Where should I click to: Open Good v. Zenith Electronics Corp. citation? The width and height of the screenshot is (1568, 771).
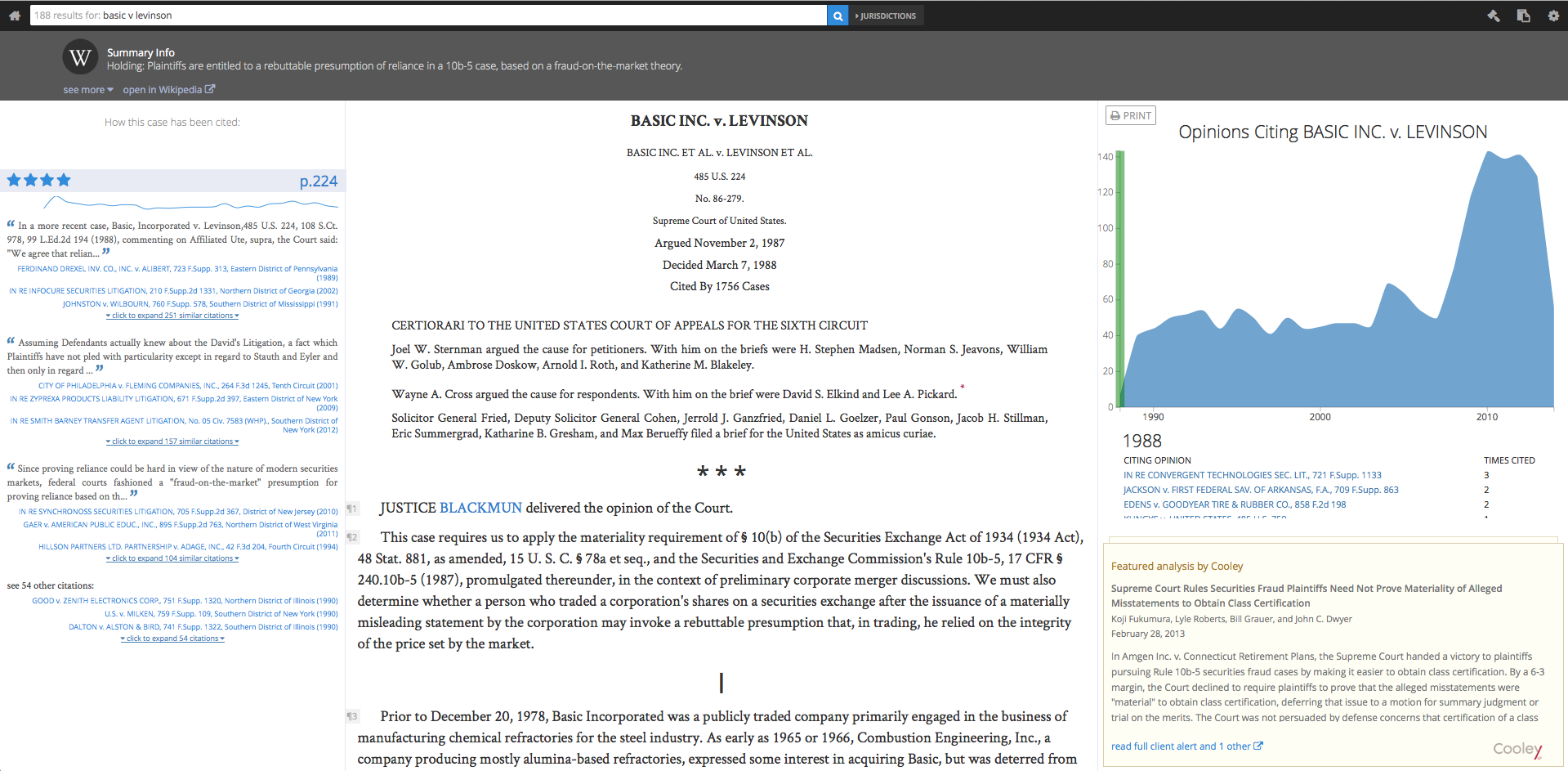tap(185, 601)
